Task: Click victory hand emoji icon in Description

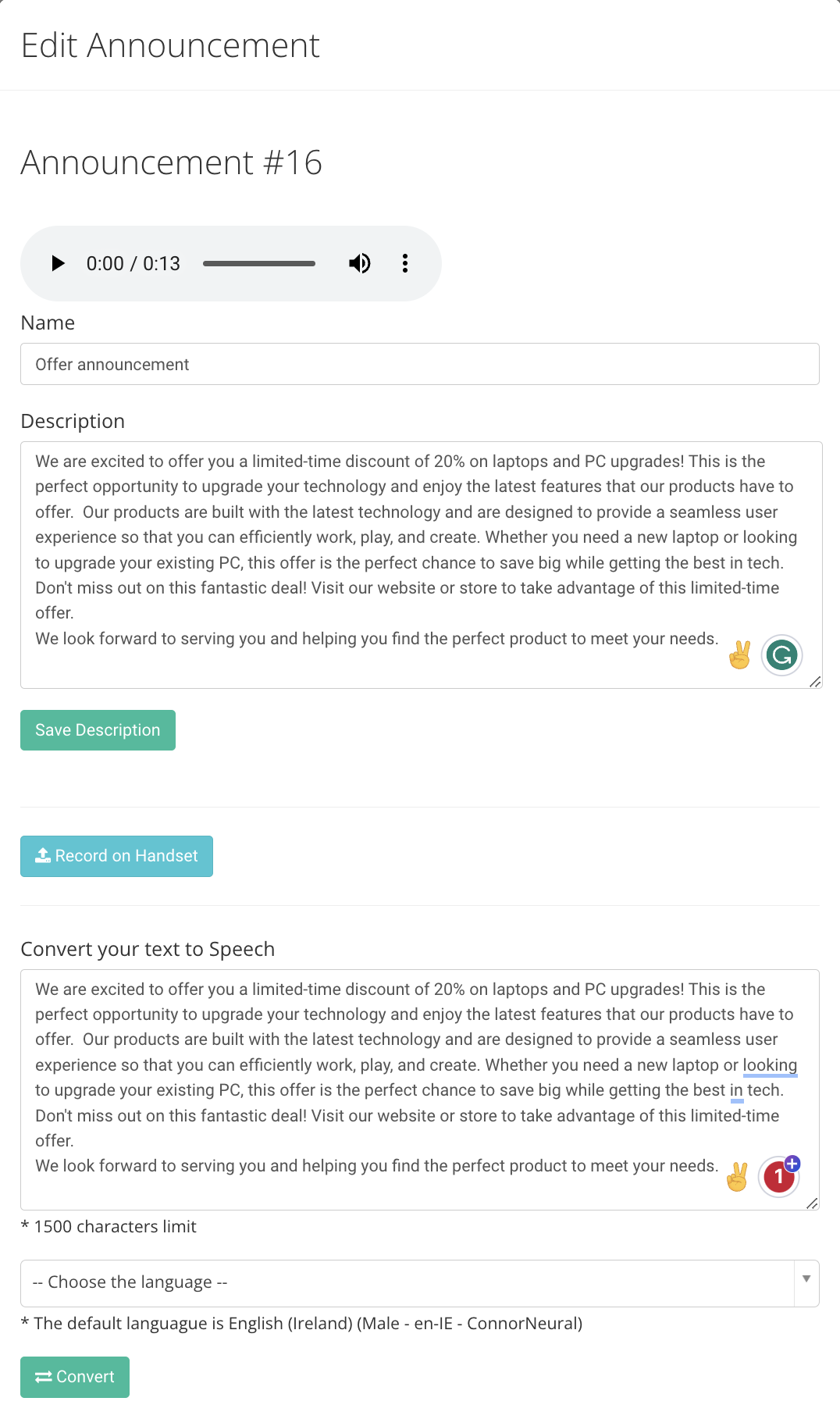Action: (x=739, y=655)
